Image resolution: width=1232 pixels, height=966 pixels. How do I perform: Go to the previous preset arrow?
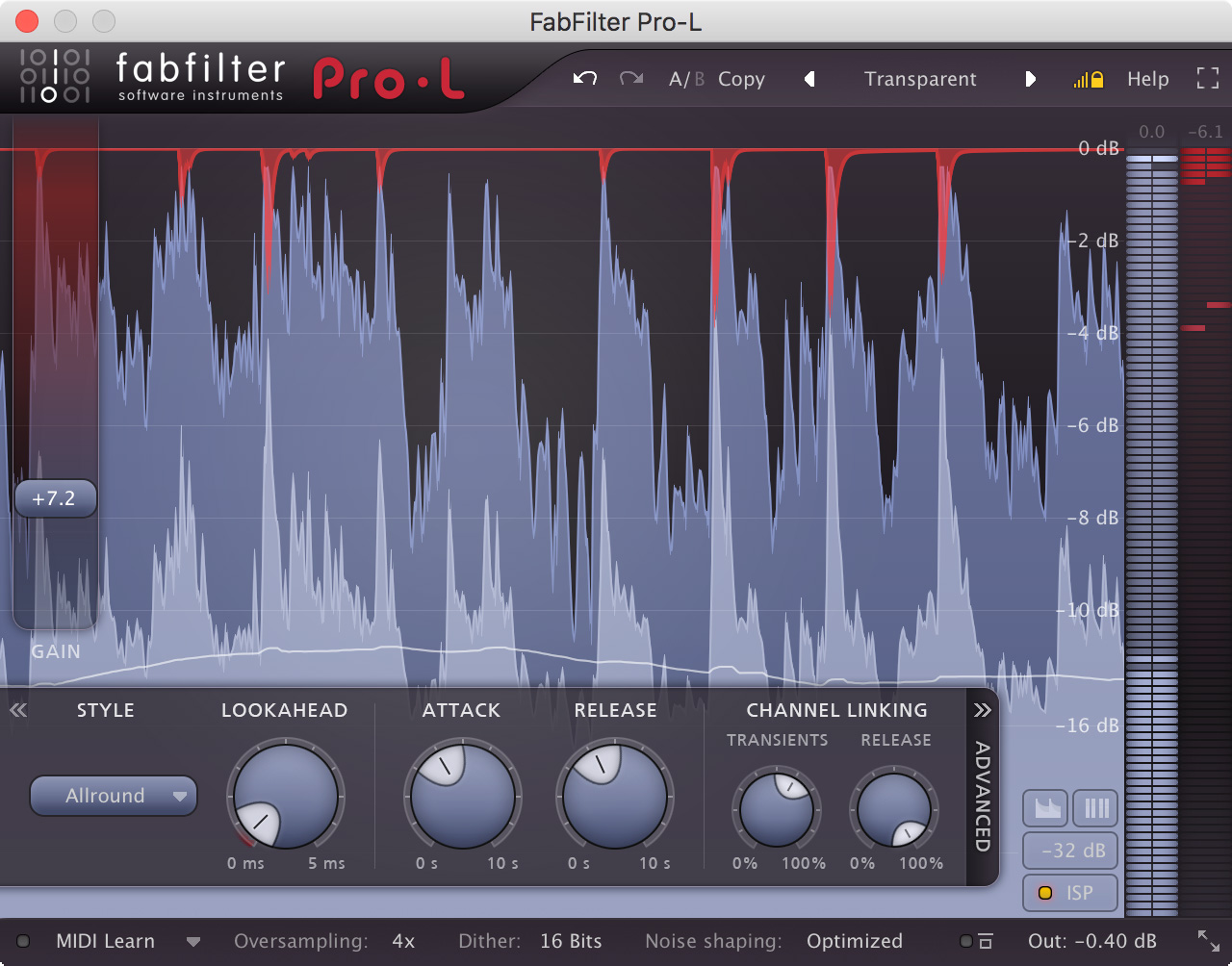tap(809, 79)
